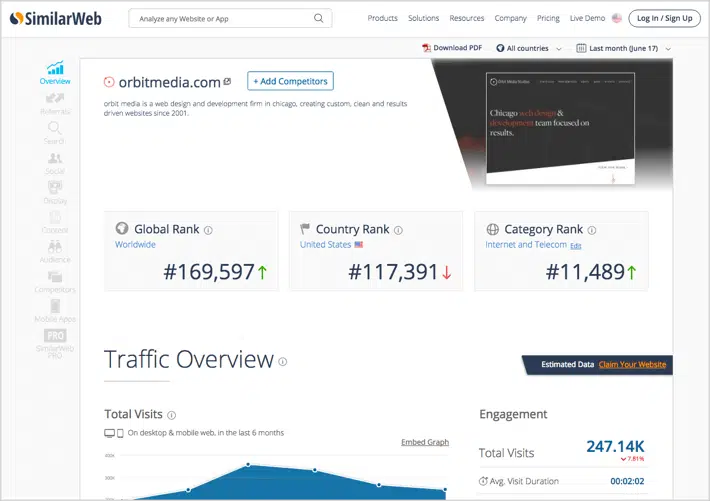The image size is (710, 501).
Task: Open external link icon beside orbitmedia.com
Action: point(227,81)
